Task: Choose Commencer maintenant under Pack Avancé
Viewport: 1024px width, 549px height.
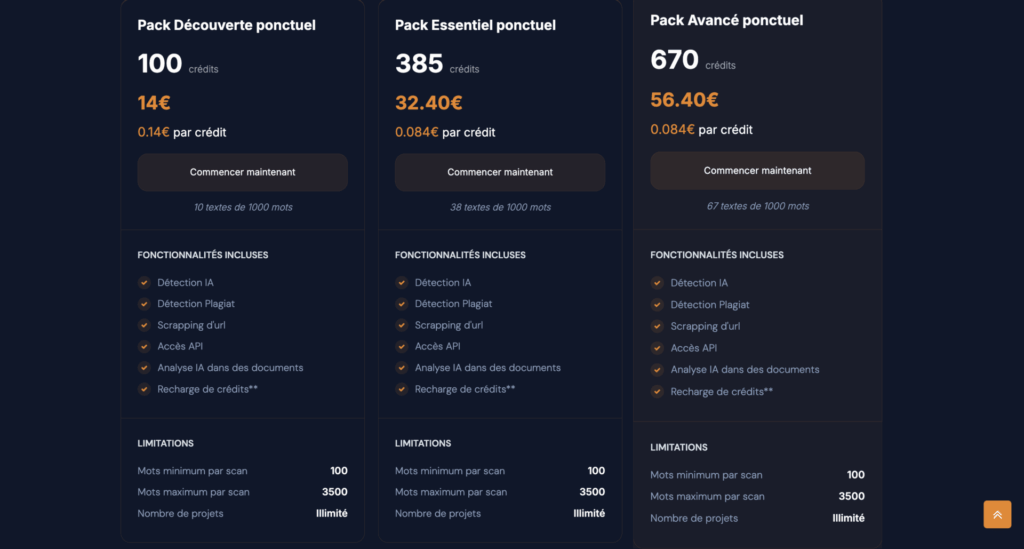Action: tap(757, 170)
